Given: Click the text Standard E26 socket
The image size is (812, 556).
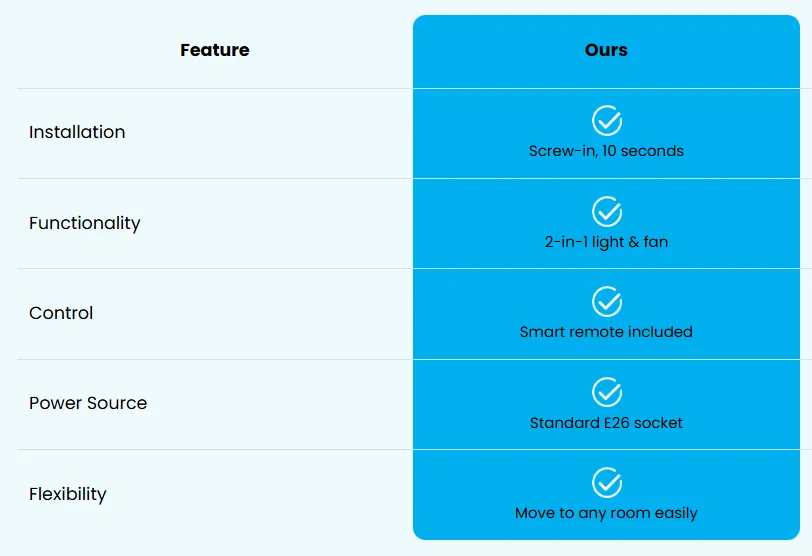Looking at the screenshot, I should pos(606,422).
